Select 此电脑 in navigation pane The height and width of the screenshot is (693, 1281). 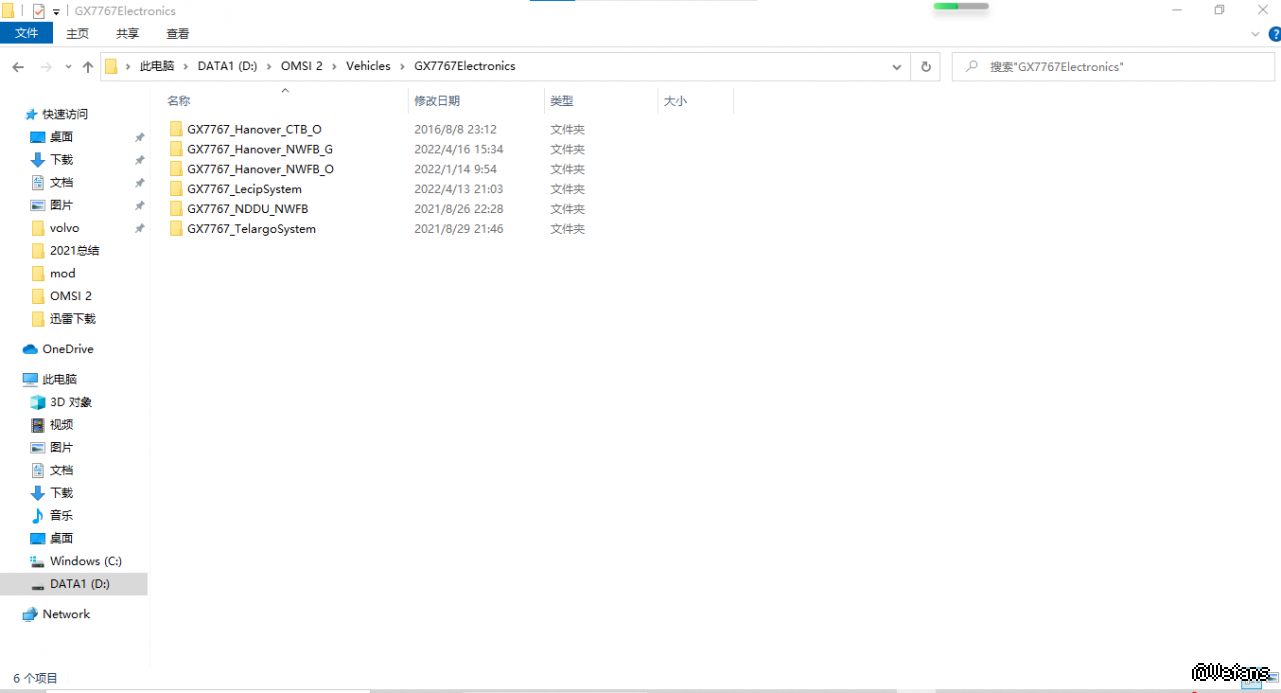(x=59, y=379)
